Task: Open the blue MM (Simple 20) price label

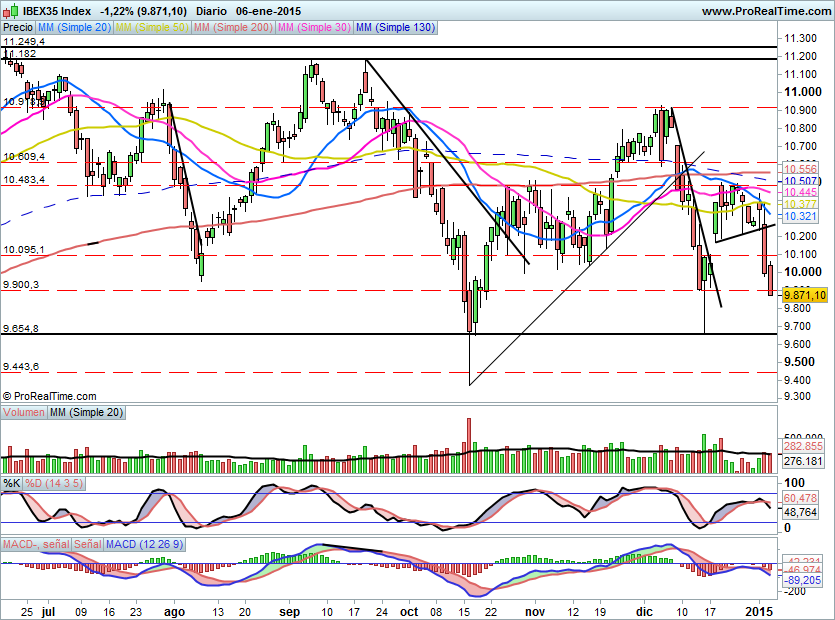Action: pos(74,27)
